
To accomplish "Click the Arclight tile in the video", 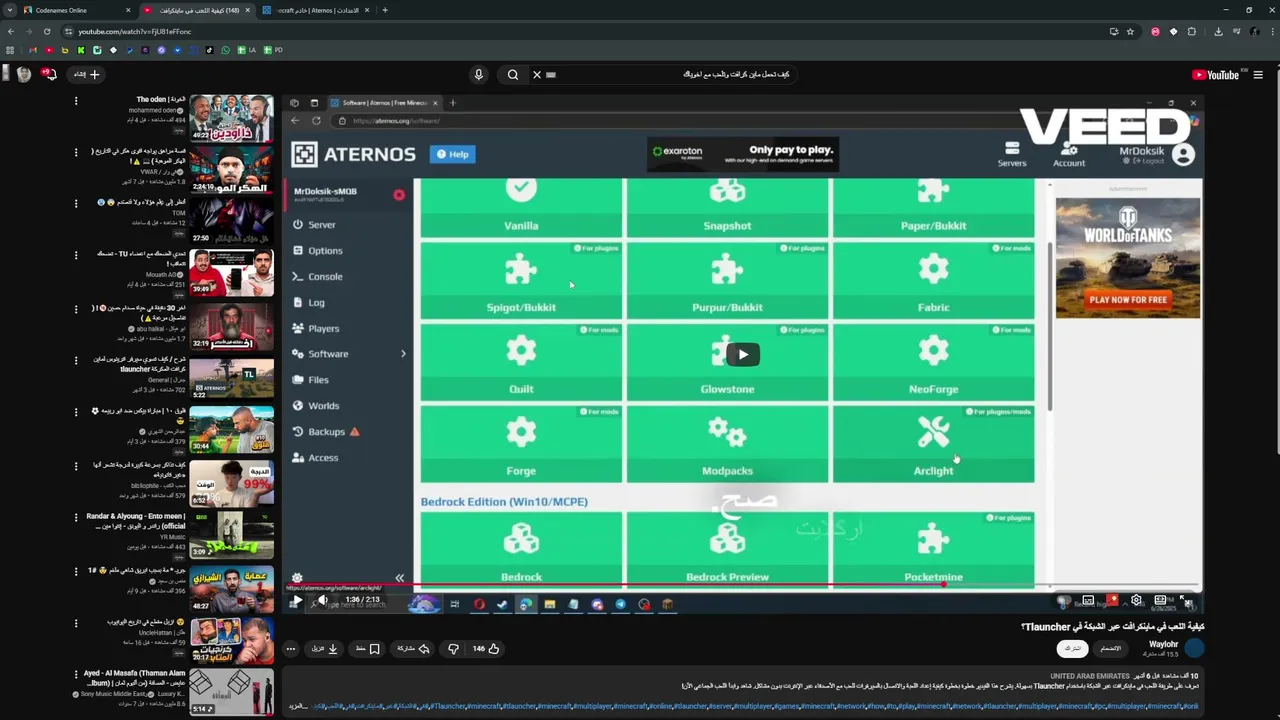I will pyautogui.click(x=933, y=443).
